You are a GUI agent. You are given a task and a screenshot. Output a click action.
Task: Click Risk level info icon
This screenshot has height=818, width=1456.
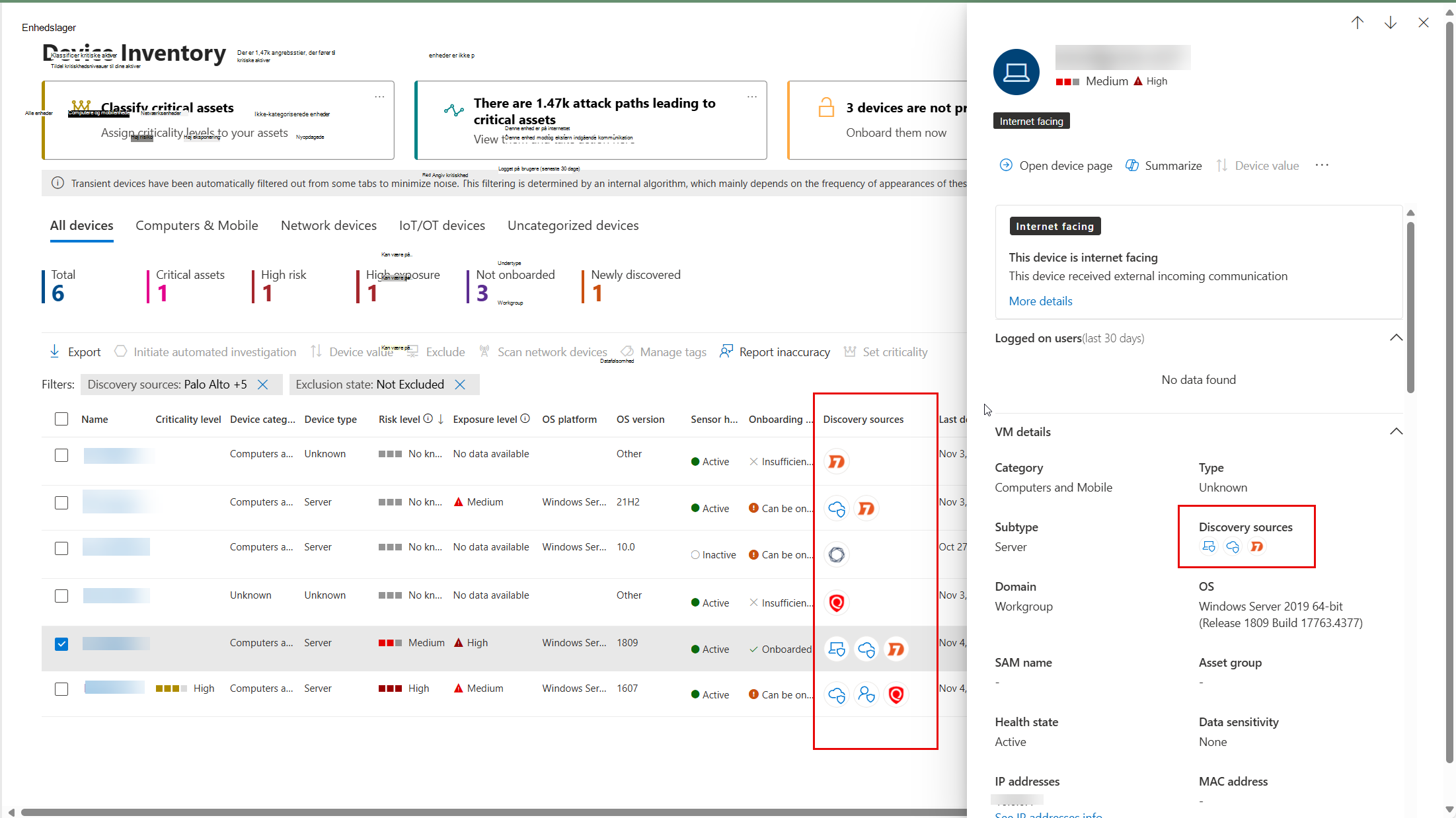click(x=428, y=418)
